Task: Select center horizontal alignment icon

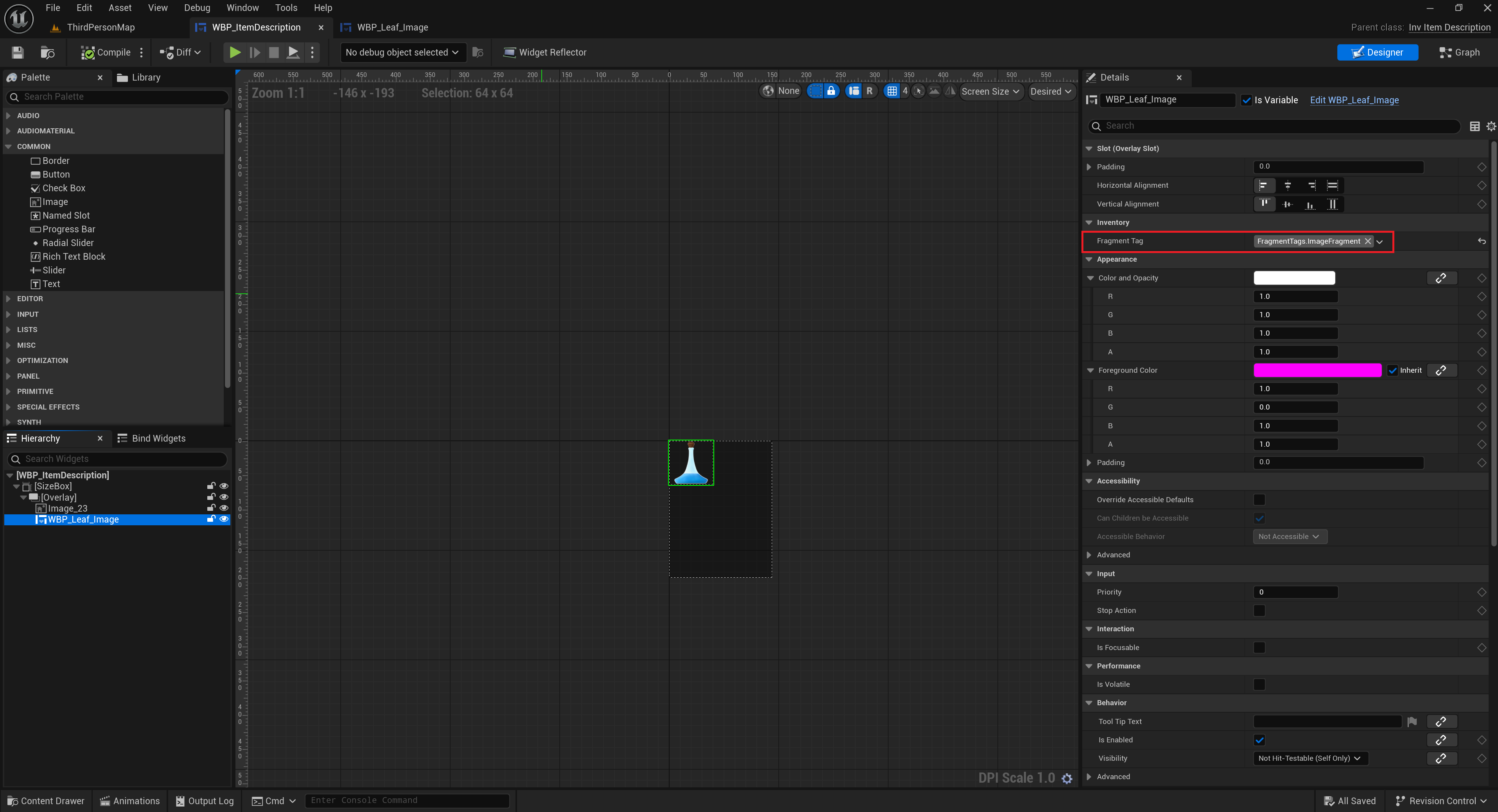Action: [x=1288, y=185]
